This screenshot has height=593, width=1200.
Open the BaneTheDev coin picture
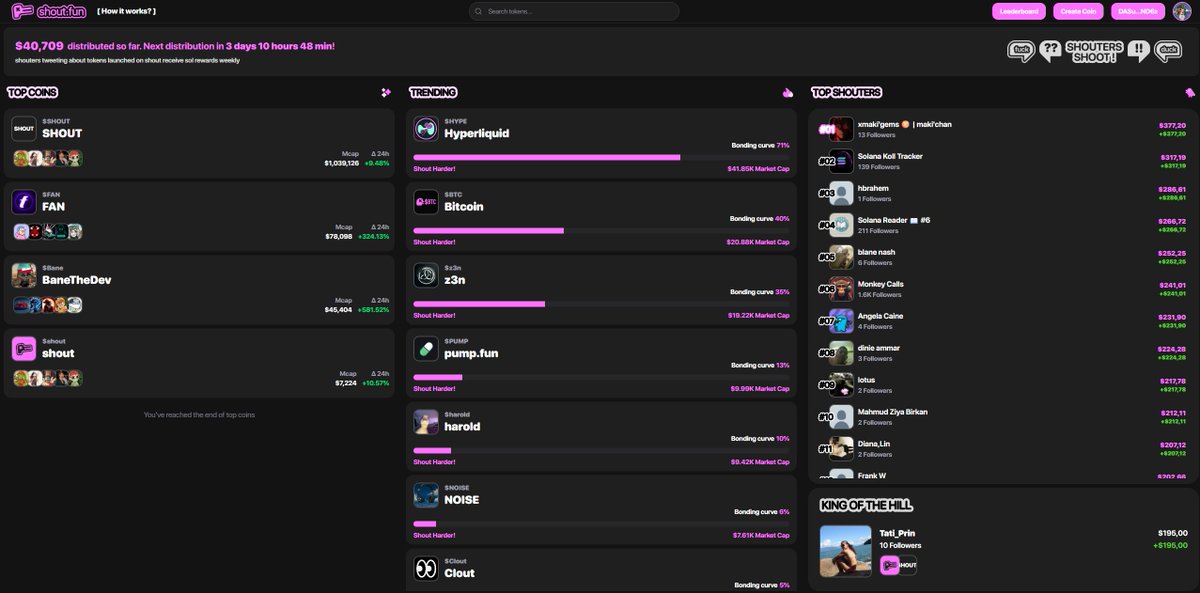(24, 275)
